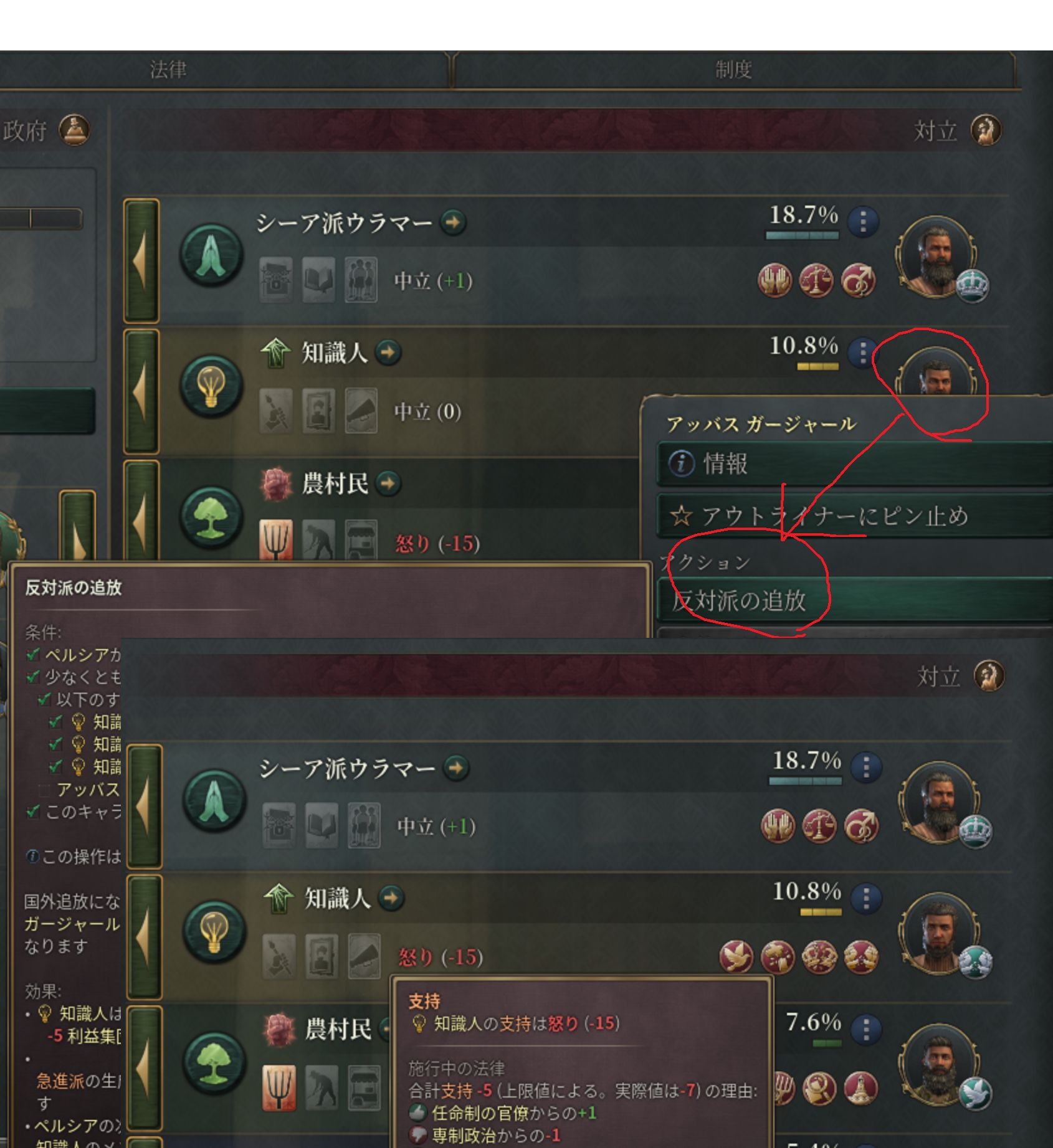Screen dimensions: 1053x1148
Task: Switch to the 法律 tab
Action: click(168, 69)
